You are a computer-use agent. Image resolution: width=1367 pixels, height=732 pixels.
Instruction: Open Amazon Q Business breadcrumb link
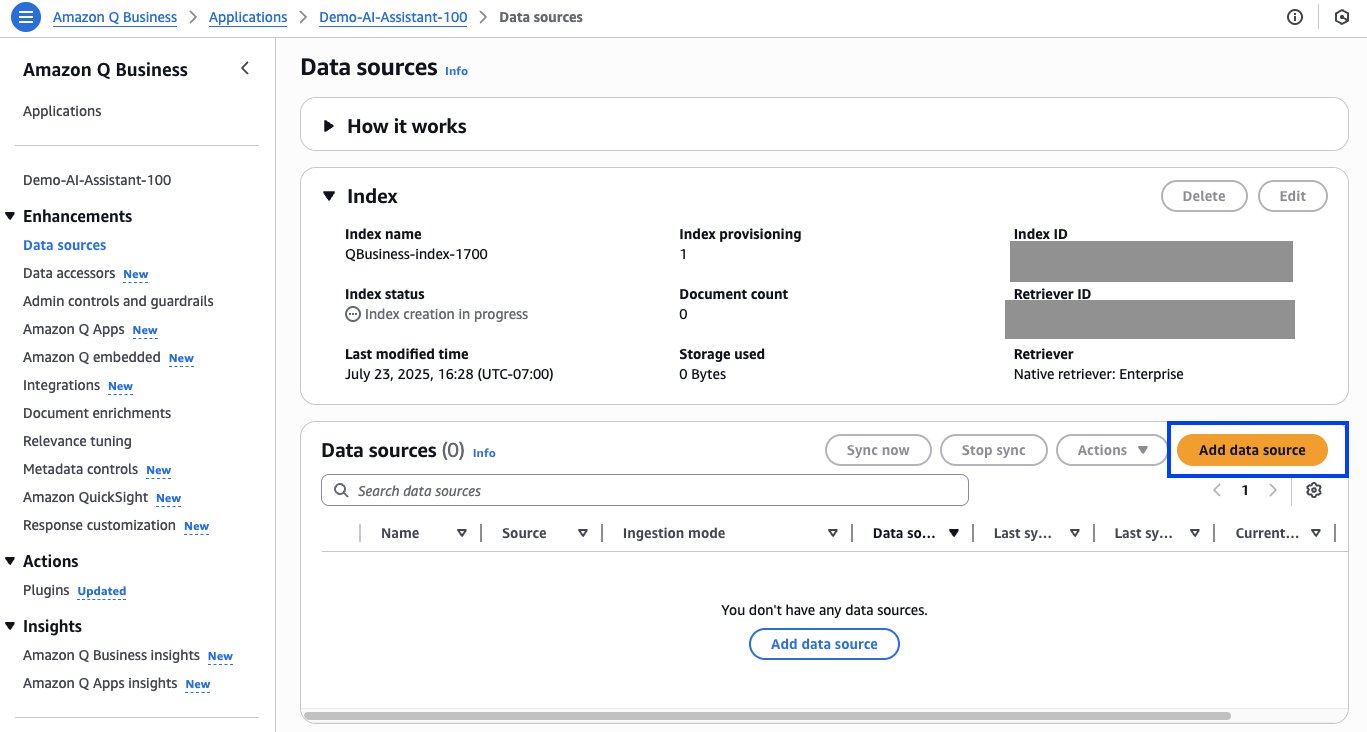click(x=115, y=17)
